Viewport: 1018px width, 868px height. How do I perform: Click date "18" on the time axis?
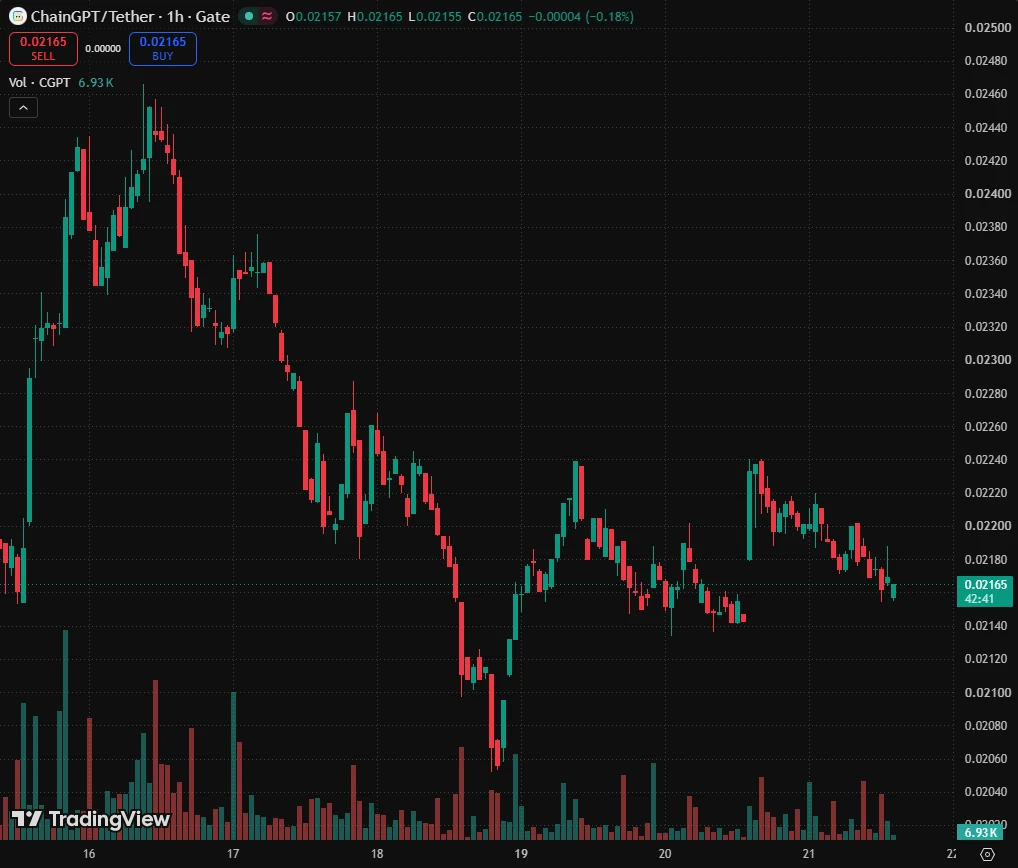pyautogui.click(x=377, y=854)
